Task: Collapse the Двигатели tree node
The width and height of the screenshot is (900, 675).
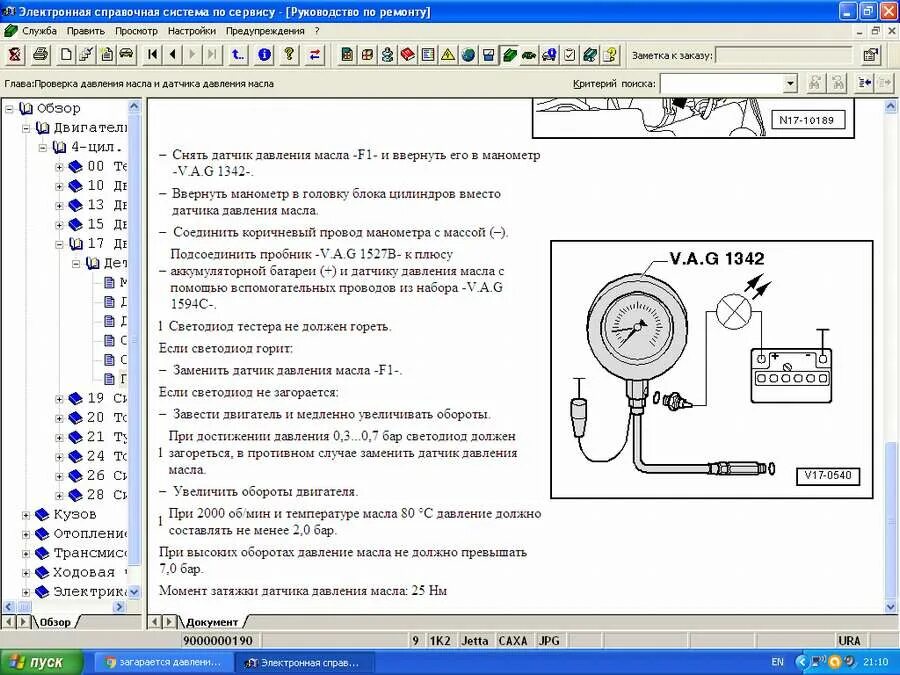Action: 26,128
